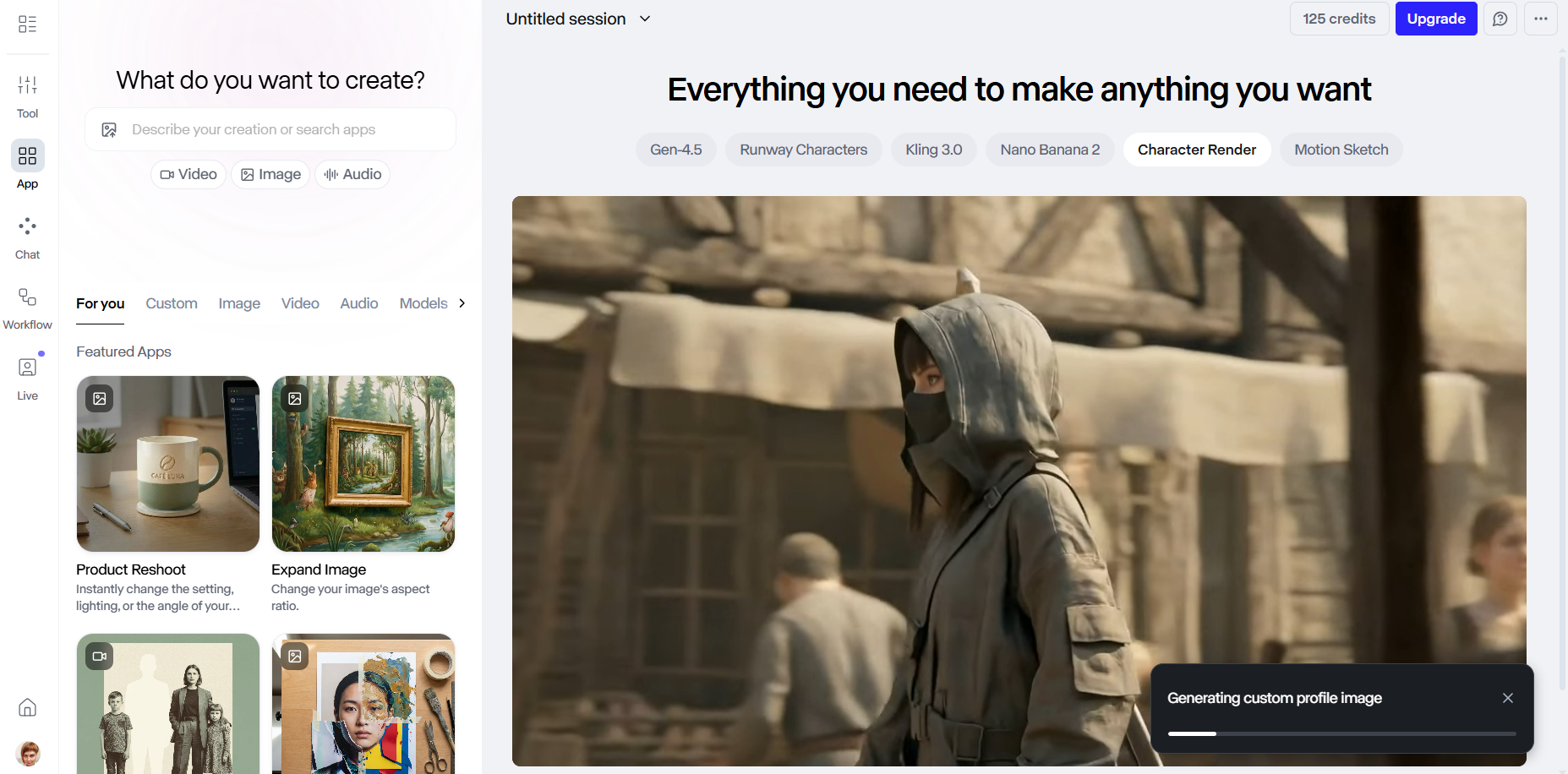Open the feedback chat bubble icon
1568x774 pixels.
coord(1500,19)
